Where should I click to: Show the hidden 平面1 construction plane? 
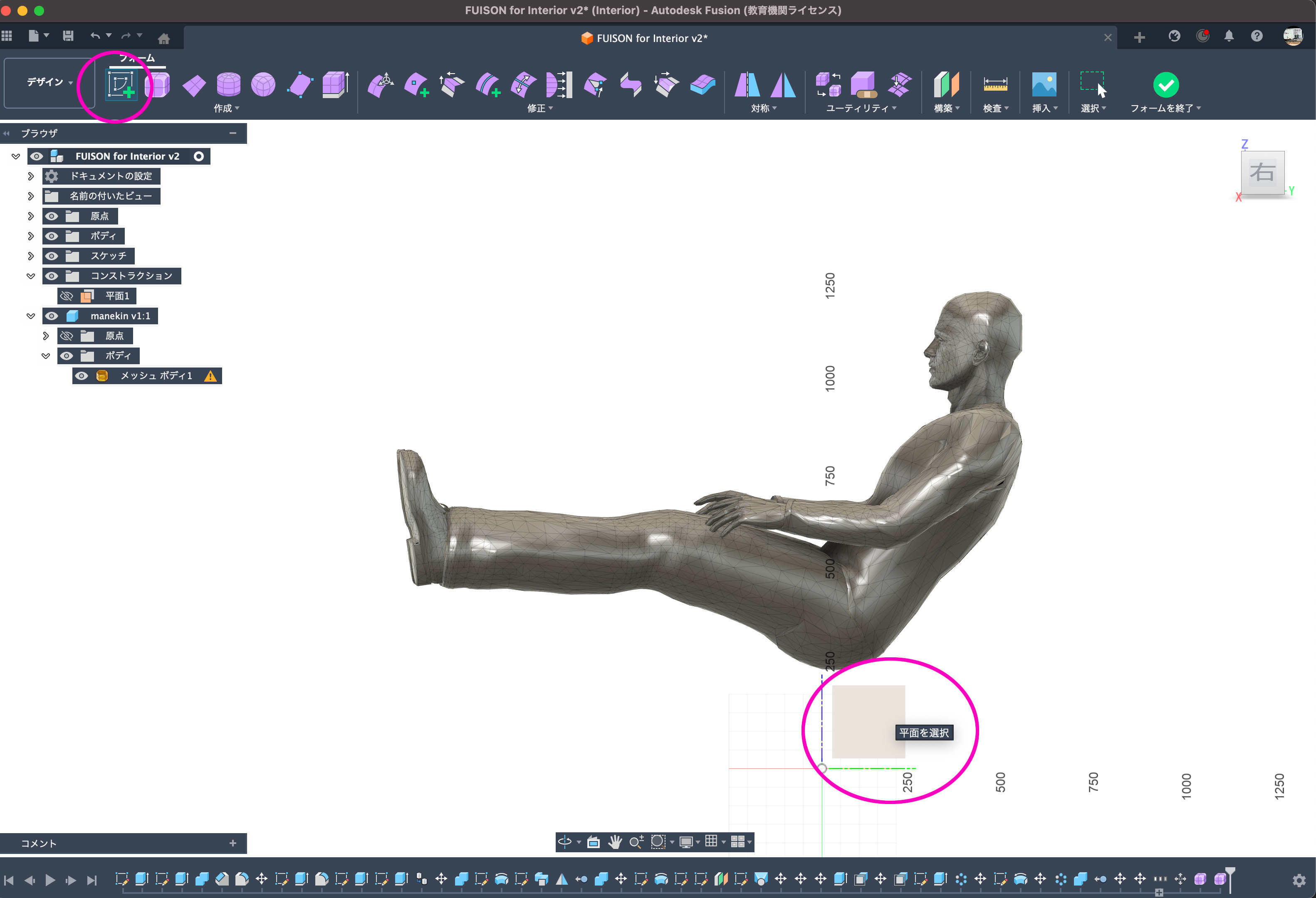pos(67,296)
